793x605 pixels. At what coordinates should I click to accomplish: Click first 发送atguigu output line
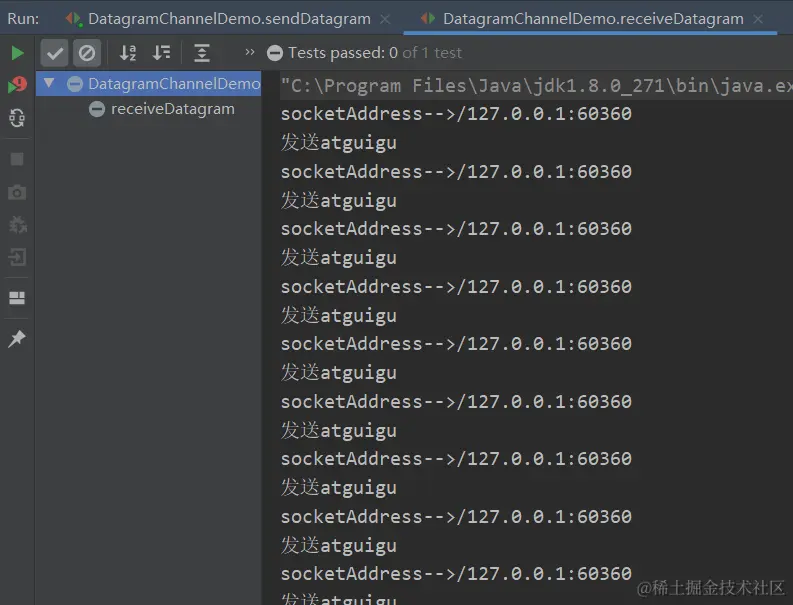click(x=338, y=143)
